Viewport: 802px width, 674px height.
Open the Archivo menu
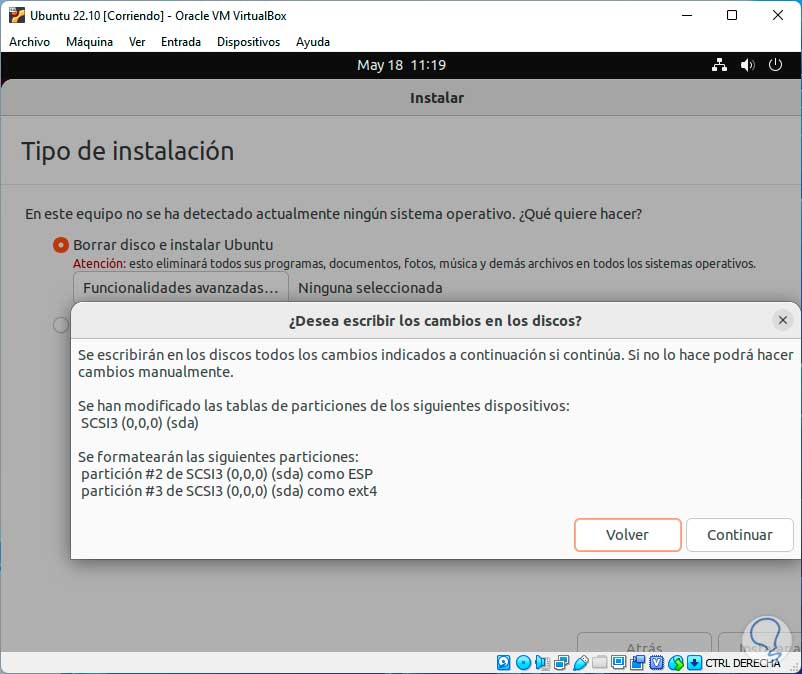(30, 42)
